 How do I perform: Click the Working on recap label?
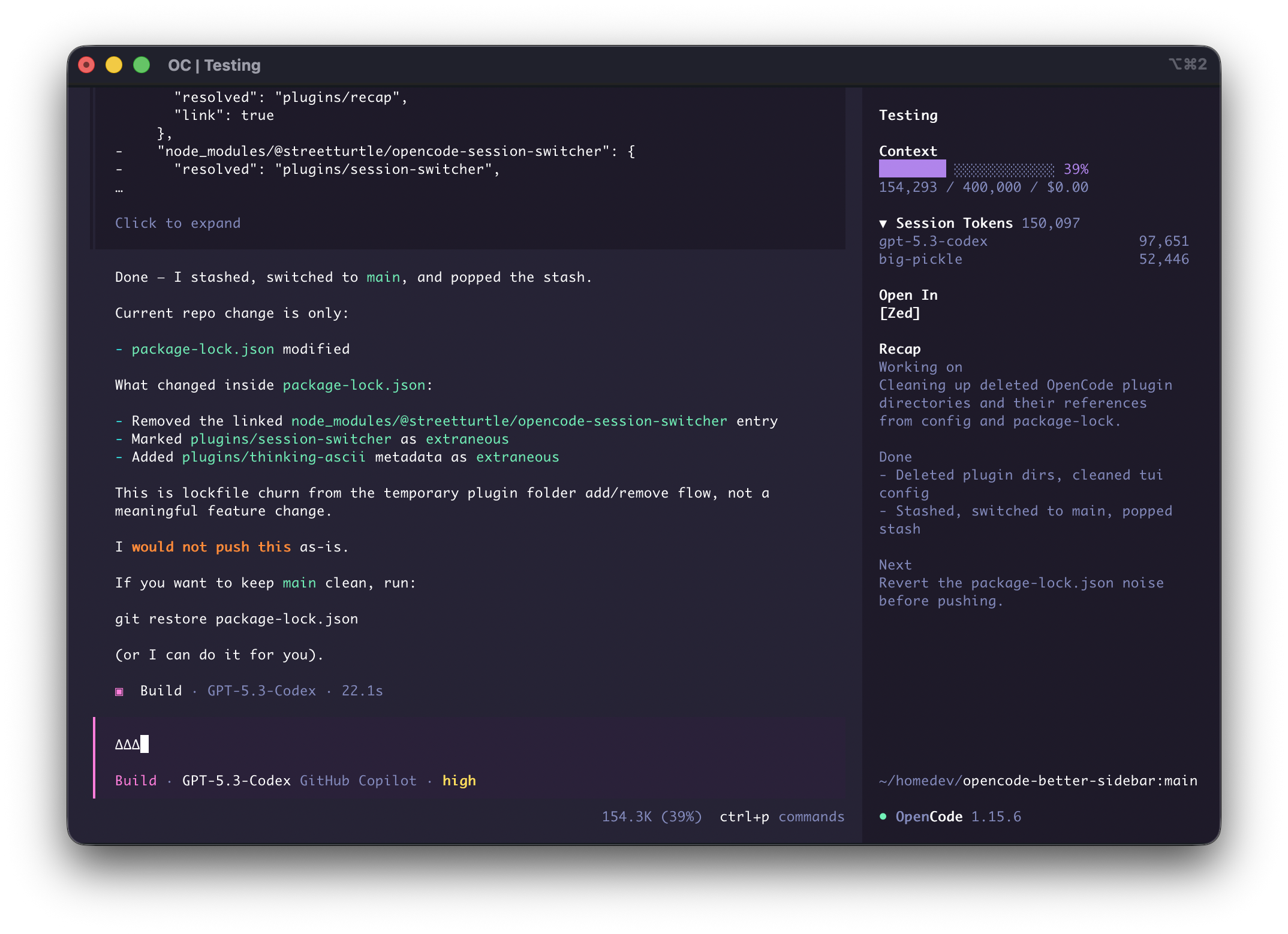pyautogui.click(x=920, y=367)
